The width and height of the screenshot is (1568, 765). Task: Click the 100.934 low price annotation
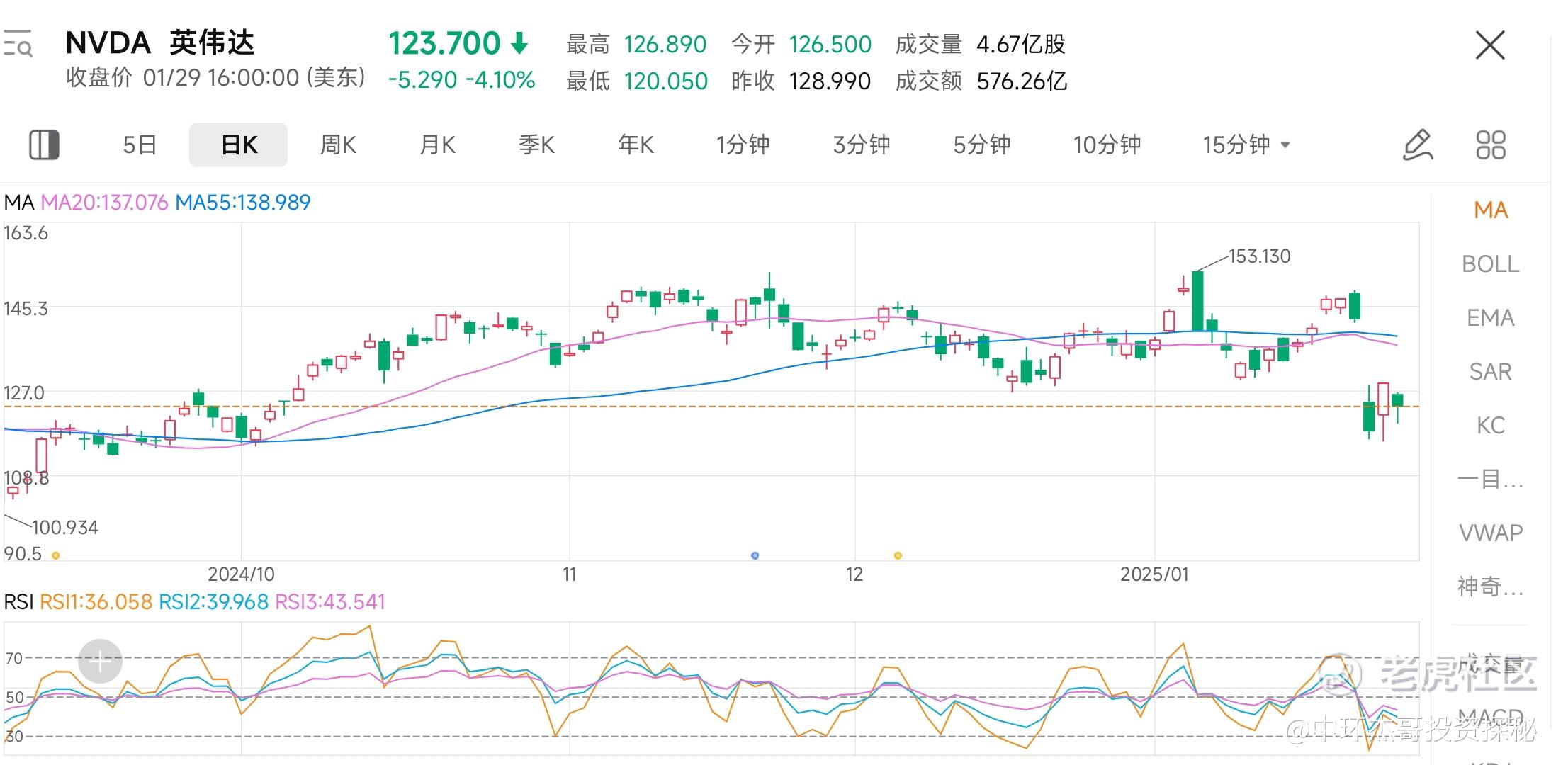point(65,528)
